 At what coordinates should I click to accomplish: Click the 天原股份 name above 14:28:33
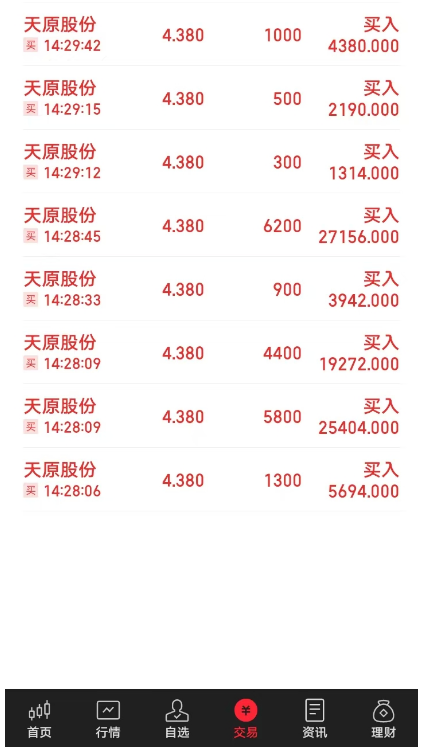60,279
